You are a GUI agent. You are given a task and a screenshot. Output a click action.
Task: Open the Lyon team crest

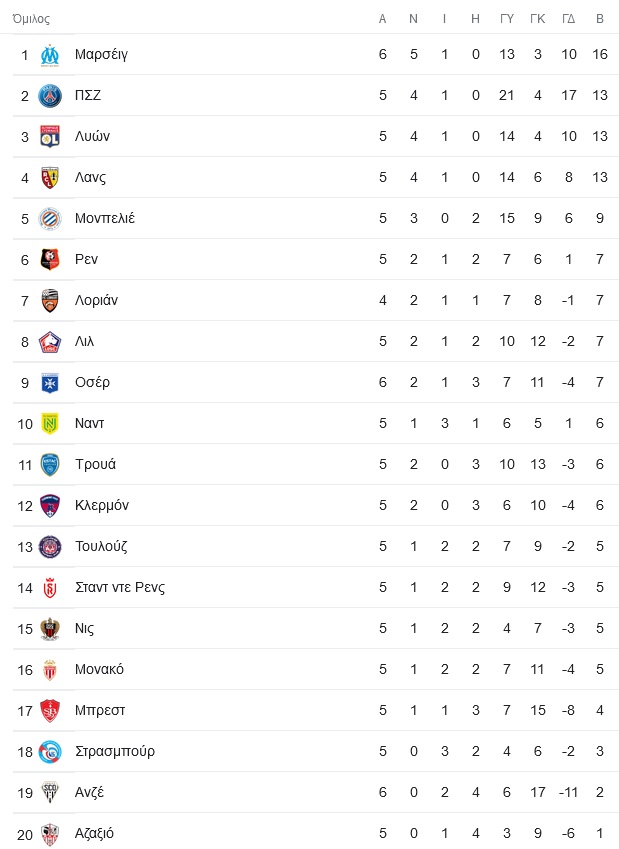50,137
